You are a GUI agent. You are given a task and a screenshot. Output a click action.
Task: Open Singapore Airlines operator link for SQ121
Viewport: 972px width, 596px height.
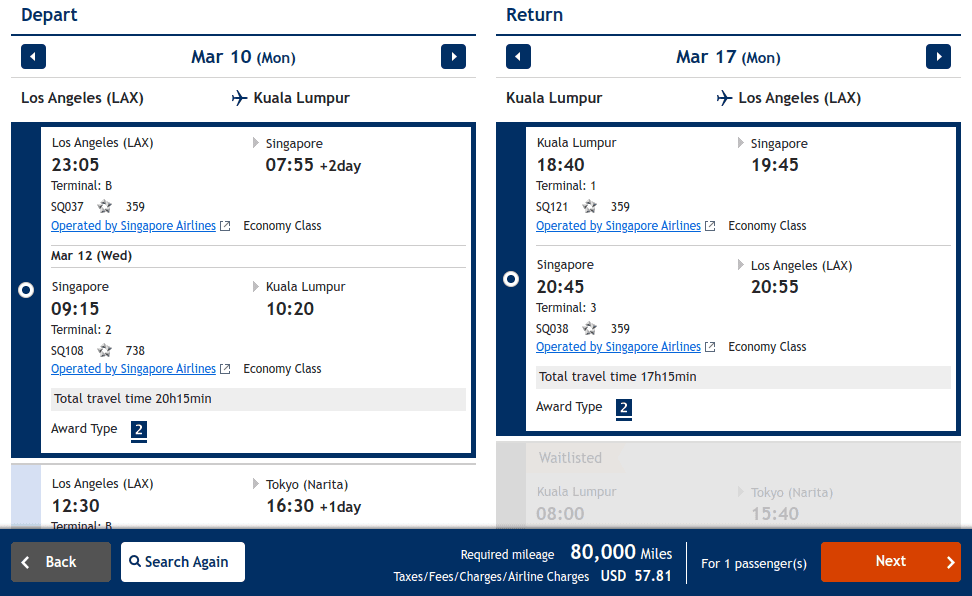click(619, 226)
